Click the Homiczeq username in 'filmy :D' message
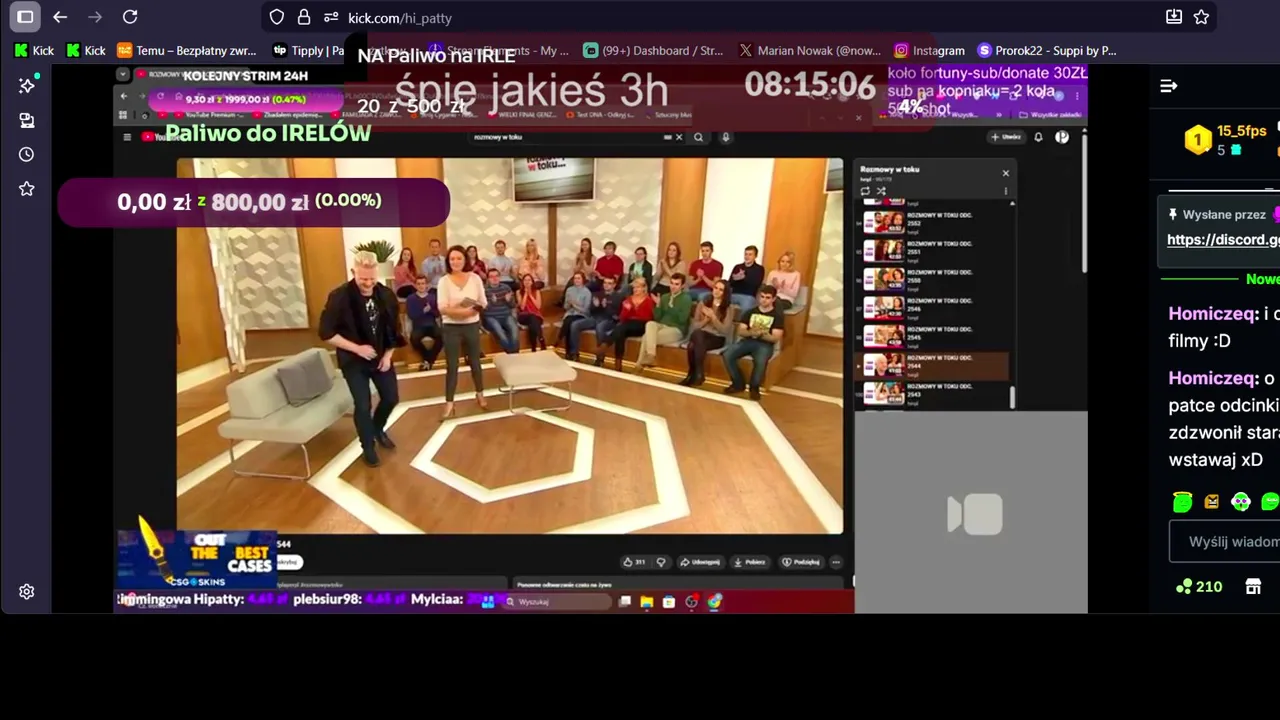This screenshot has width=1280, height=720. click(1213, 314)
